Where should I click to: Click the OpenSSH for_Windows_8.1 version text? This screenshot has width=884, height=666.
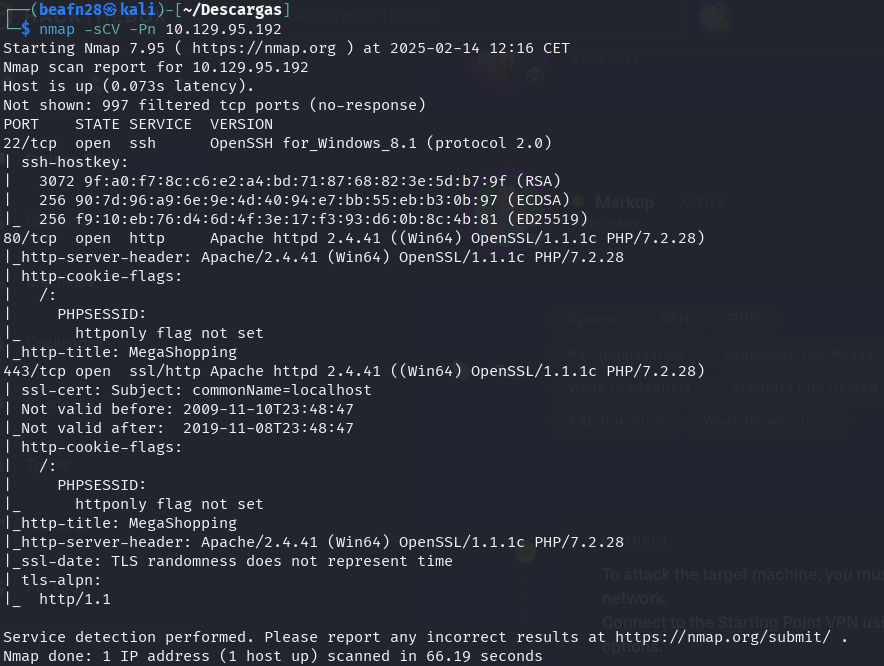[x=313, y=143]
